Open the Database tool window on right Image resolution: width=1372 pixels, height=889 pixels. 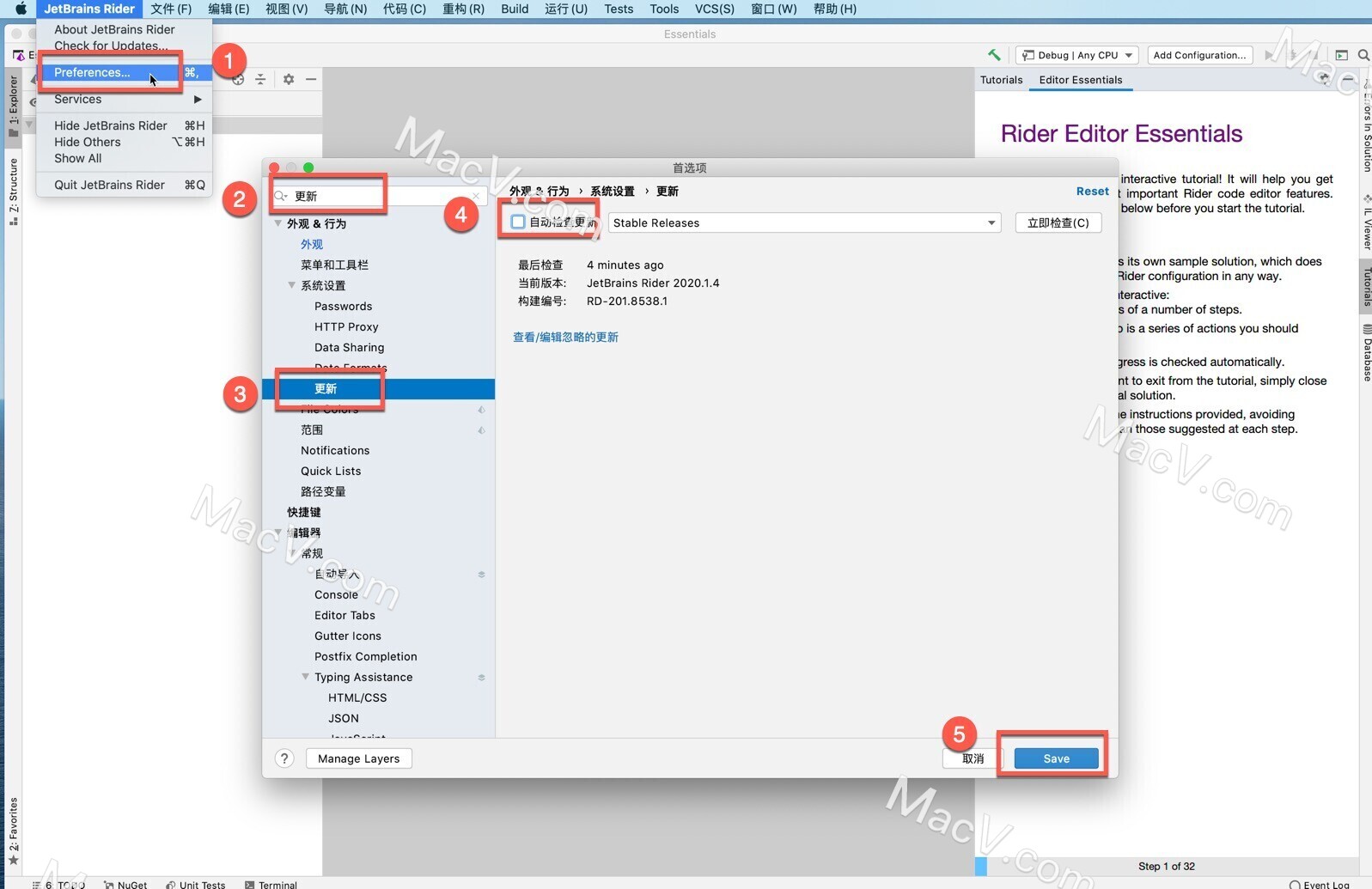[1366, 353]
